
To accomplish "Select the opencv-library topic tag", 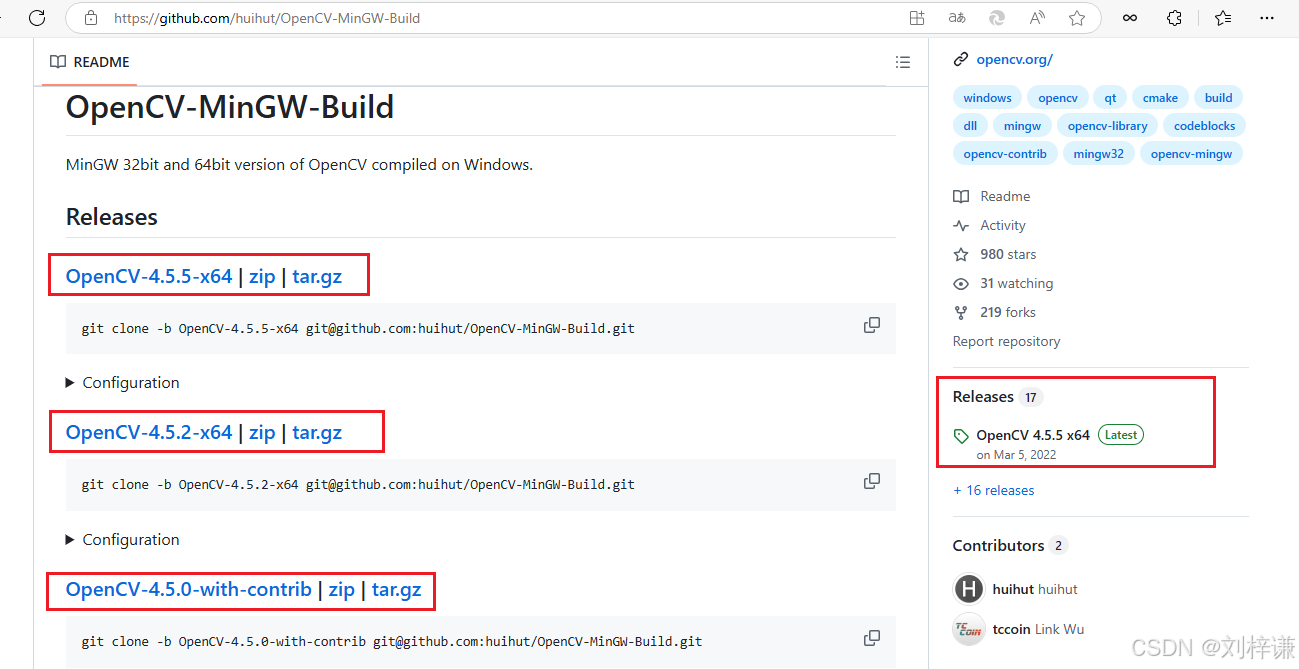I will [x=1107, y=125].
